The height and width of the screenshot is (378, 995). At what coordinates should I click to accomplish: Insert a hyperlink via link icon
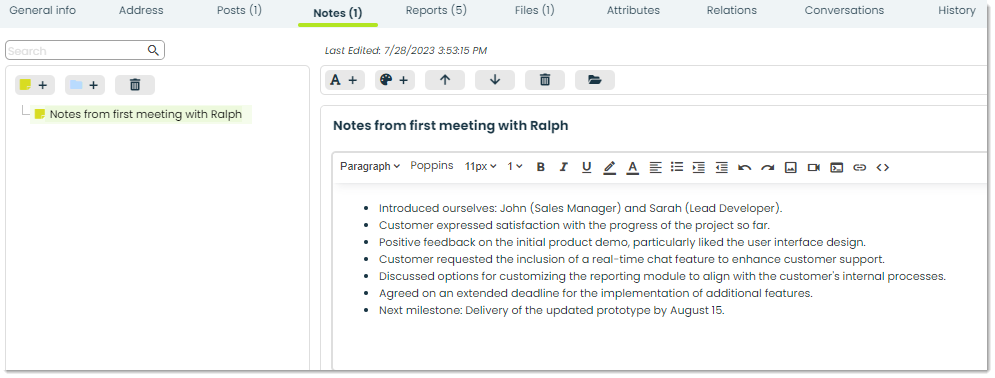point(859,167)
